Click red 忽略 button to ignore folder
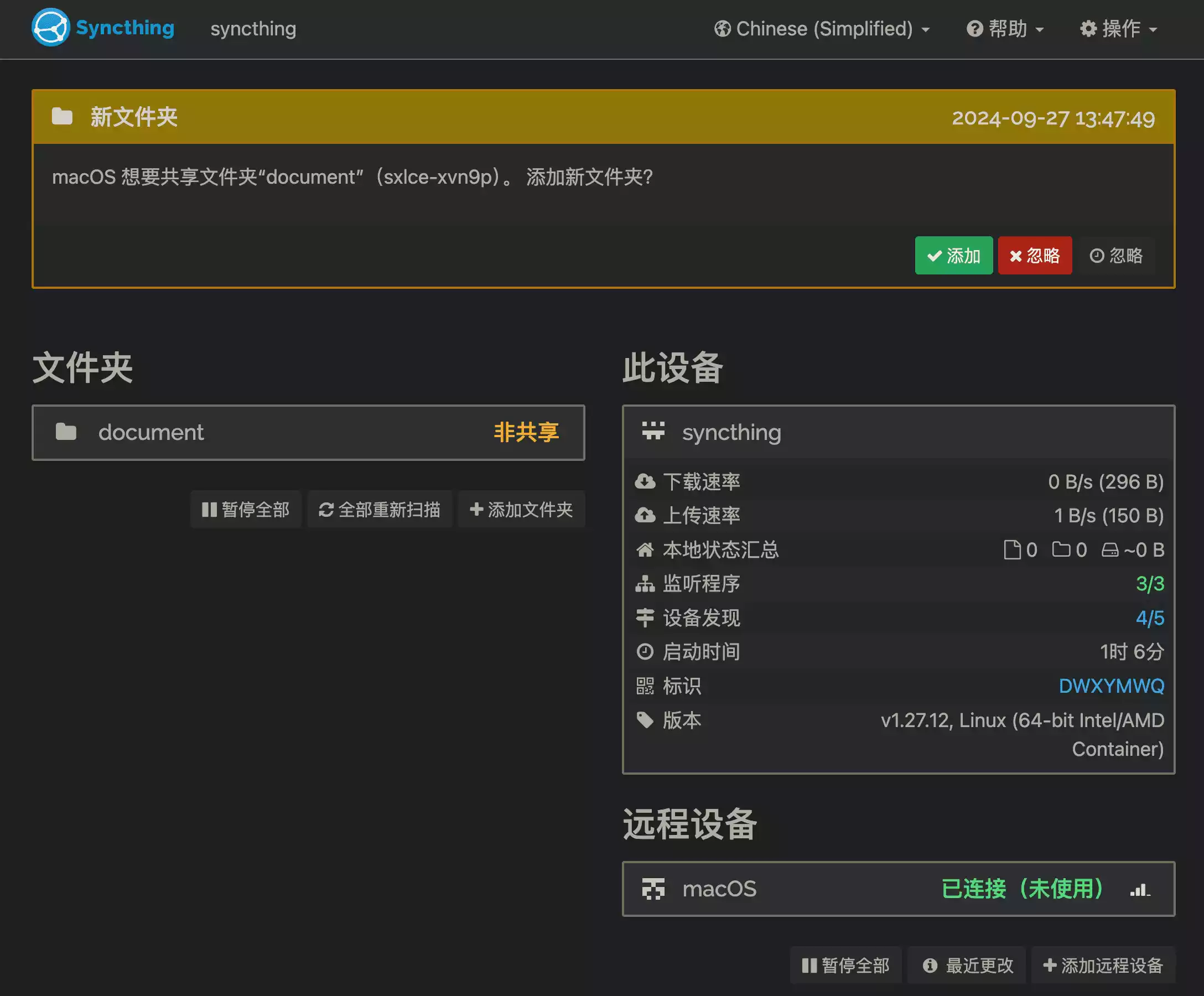The width and height of the screenshot is (1204, 996). (x=1034, y=256)
